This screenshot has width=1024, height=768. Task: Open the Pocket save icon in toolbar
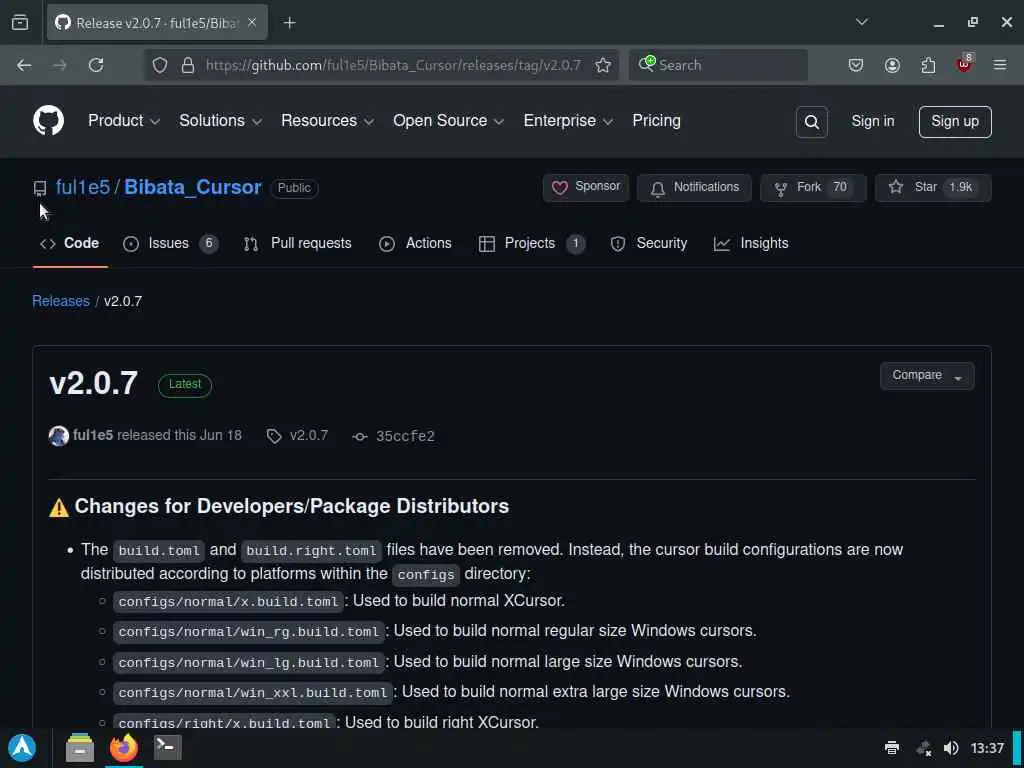(x=856, y=65)
